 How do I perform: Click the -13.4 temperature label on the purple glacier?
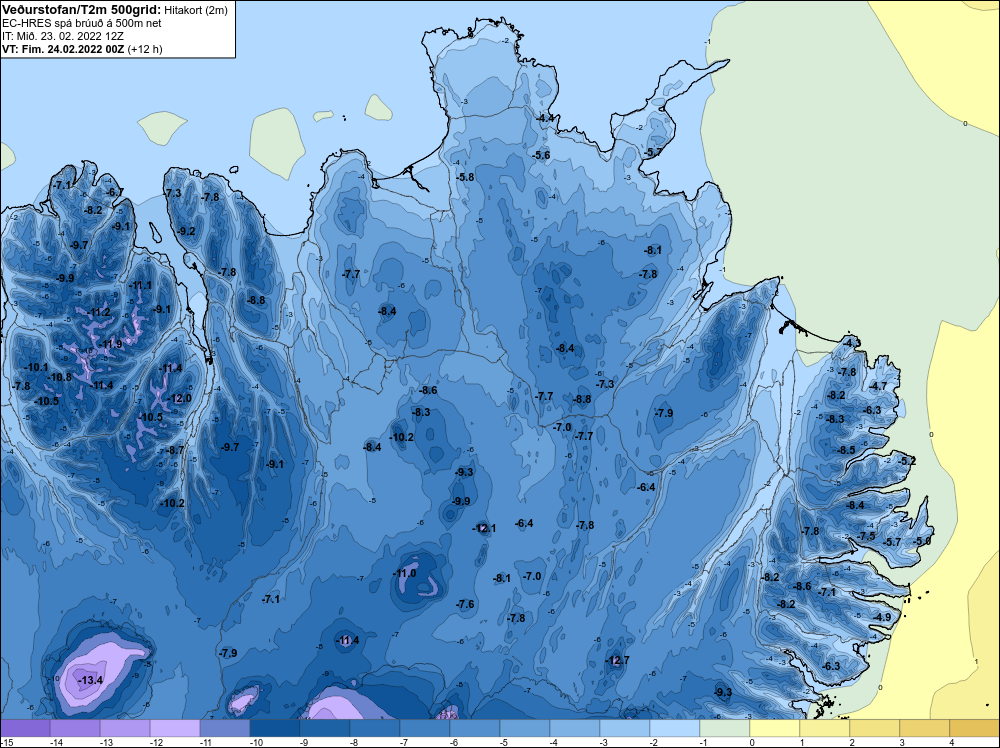91,680
